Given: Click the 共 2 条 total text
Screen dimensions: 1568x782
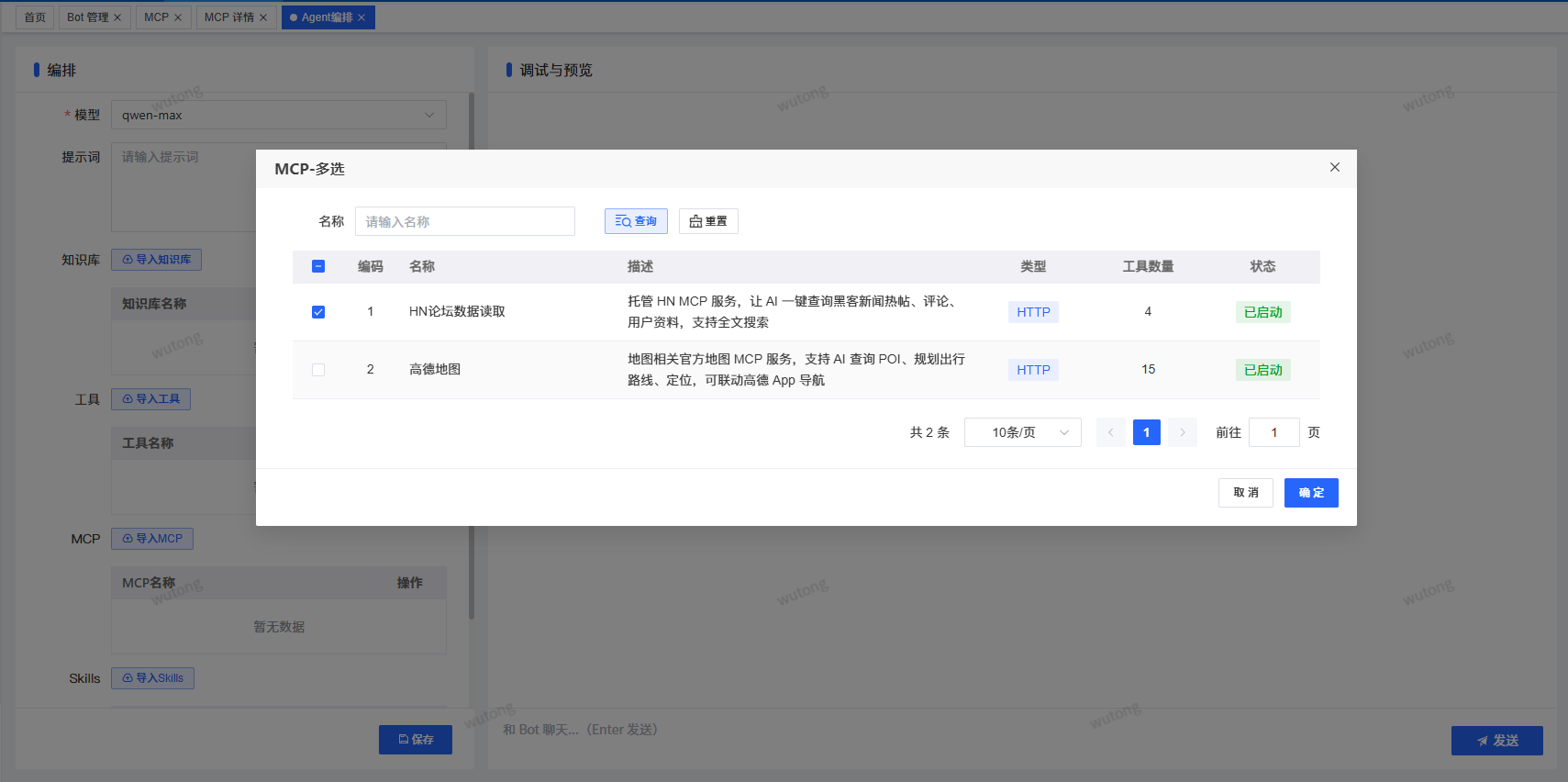Looking at the screenshot, I should pyautogui.click(x=929, y=432).
